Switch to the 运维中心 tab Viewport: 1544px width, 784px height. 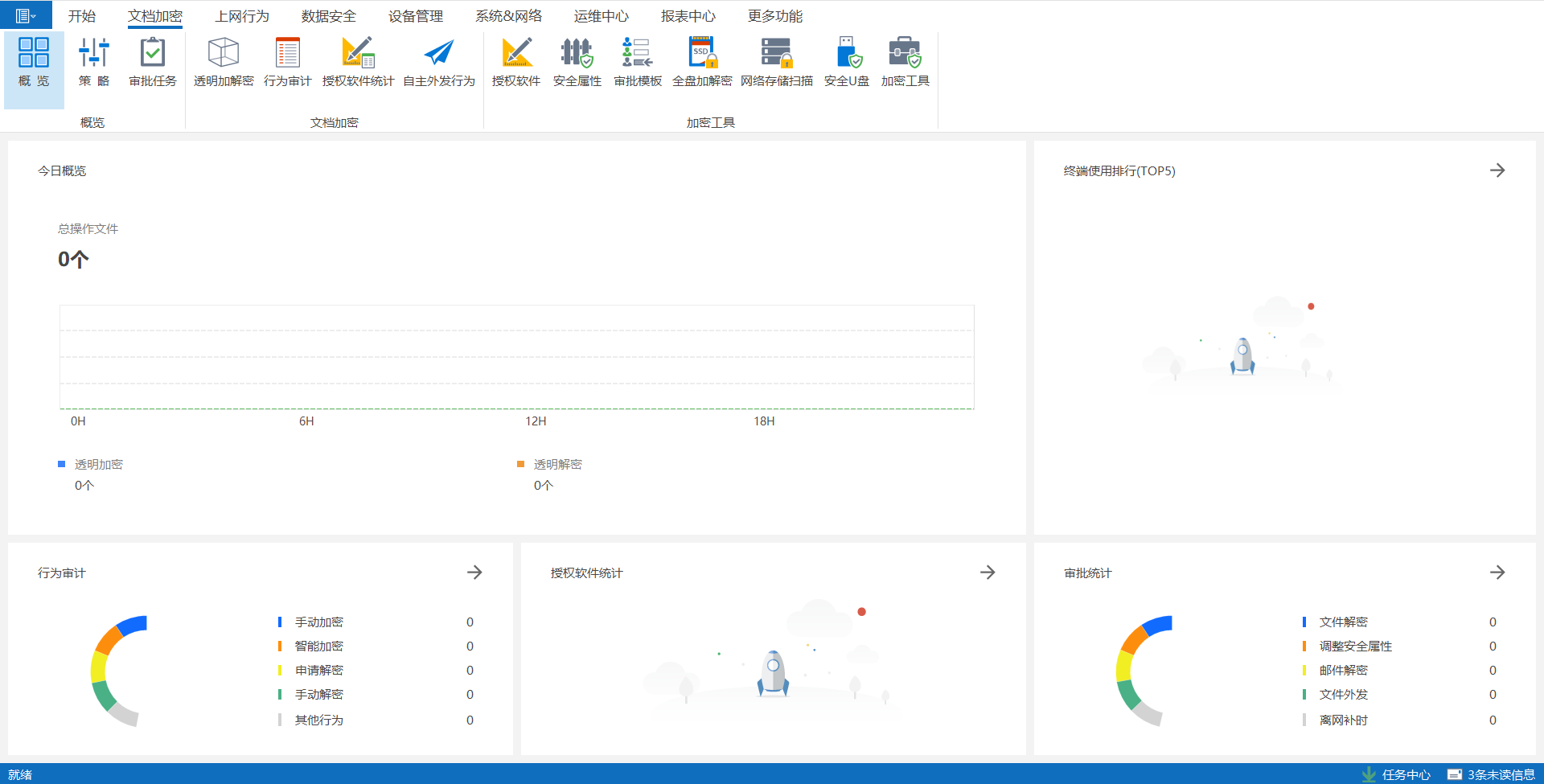602,16
